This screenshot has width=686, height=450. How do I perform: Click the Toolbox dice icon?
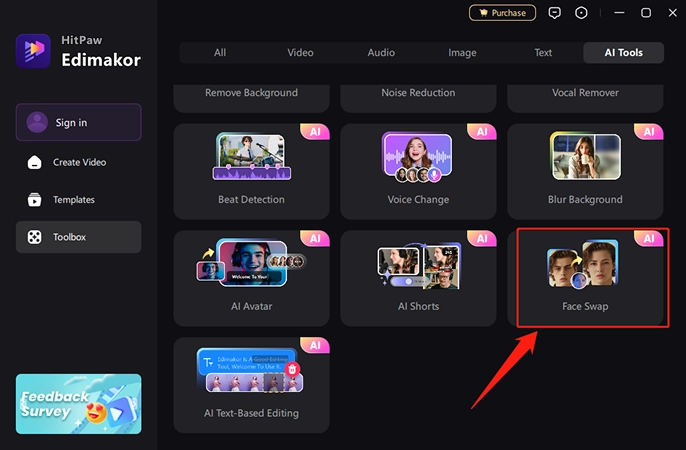[35, 237]
